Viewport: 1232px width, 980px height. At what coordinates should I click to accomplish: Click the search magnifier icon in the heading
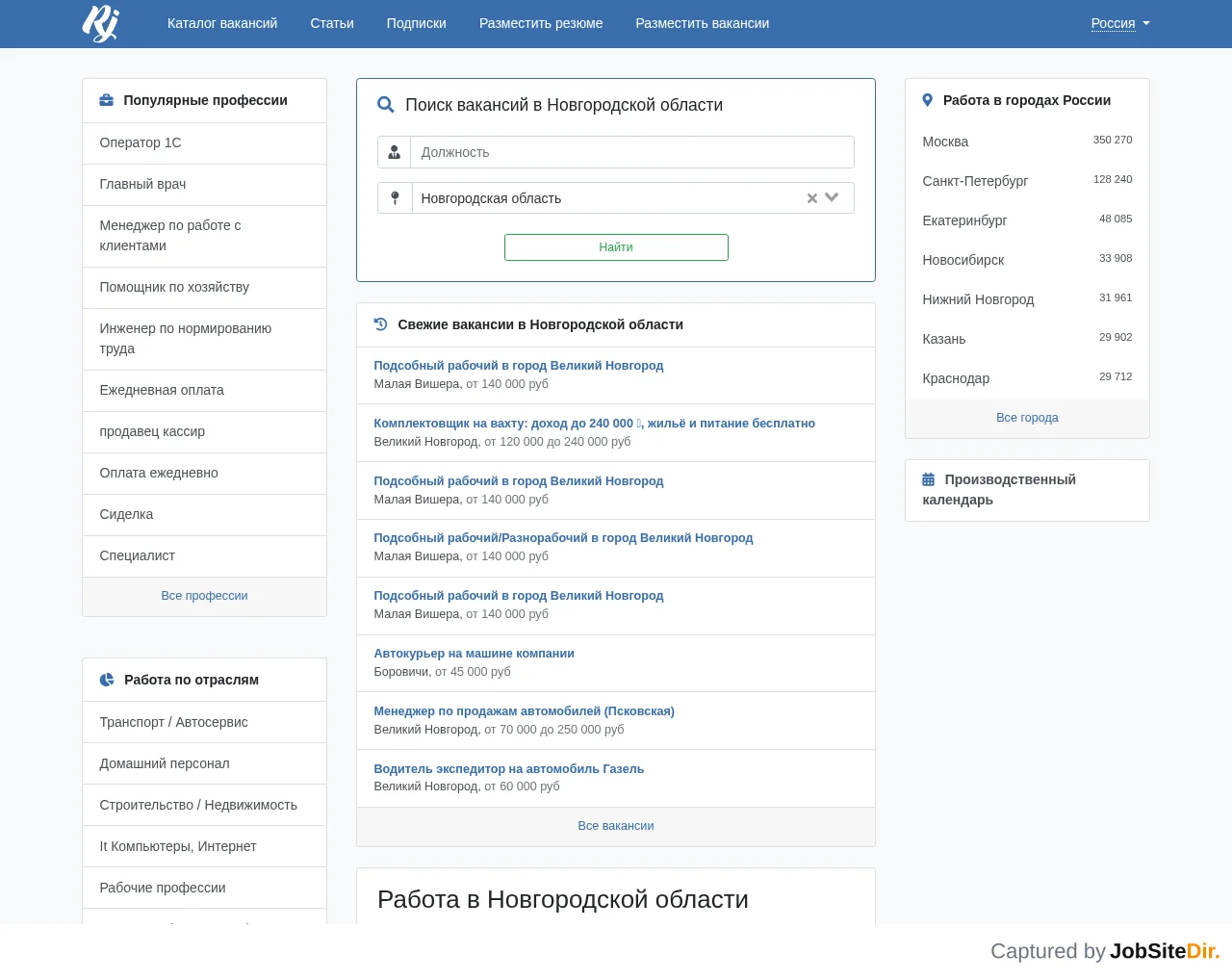point(385,105)
